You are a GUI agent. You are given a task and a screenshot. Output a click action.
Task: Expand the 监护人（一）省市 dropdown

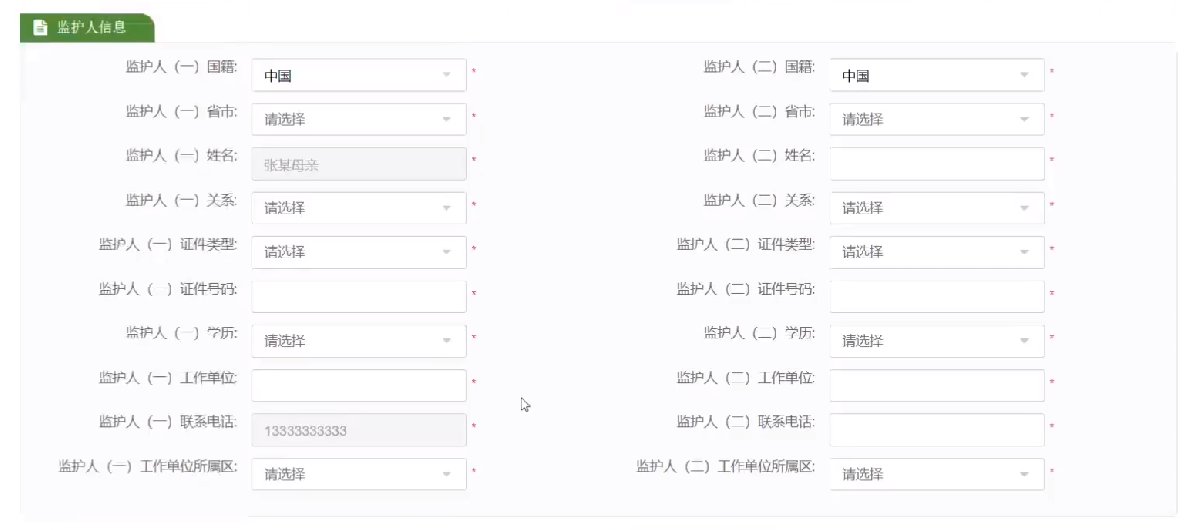click(358, 119)
